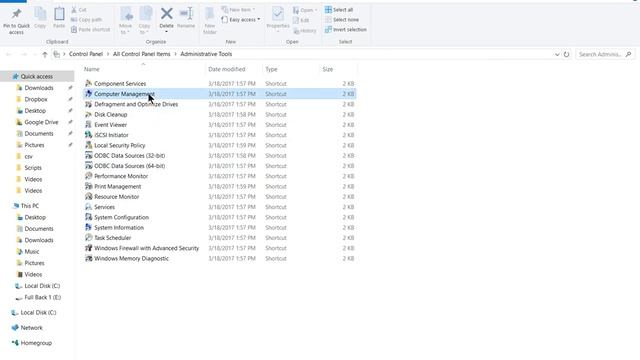
Task: Click the Delete X icon
Action: click(167, 14)
